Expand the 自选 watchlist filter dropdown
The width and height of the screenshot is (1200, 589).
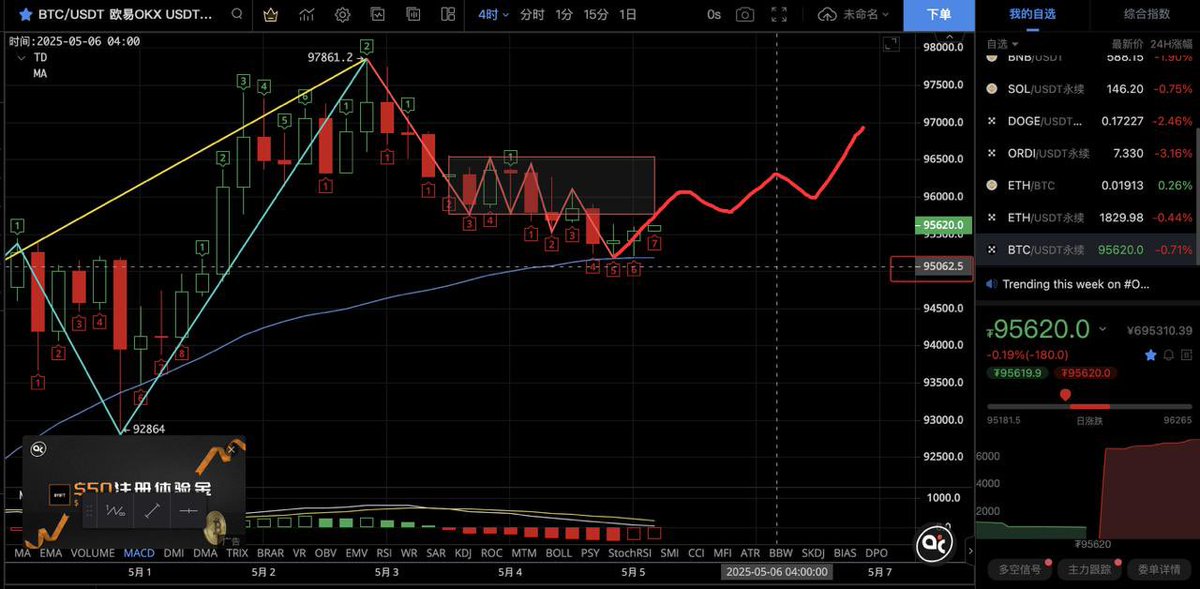pos(1003,44)
